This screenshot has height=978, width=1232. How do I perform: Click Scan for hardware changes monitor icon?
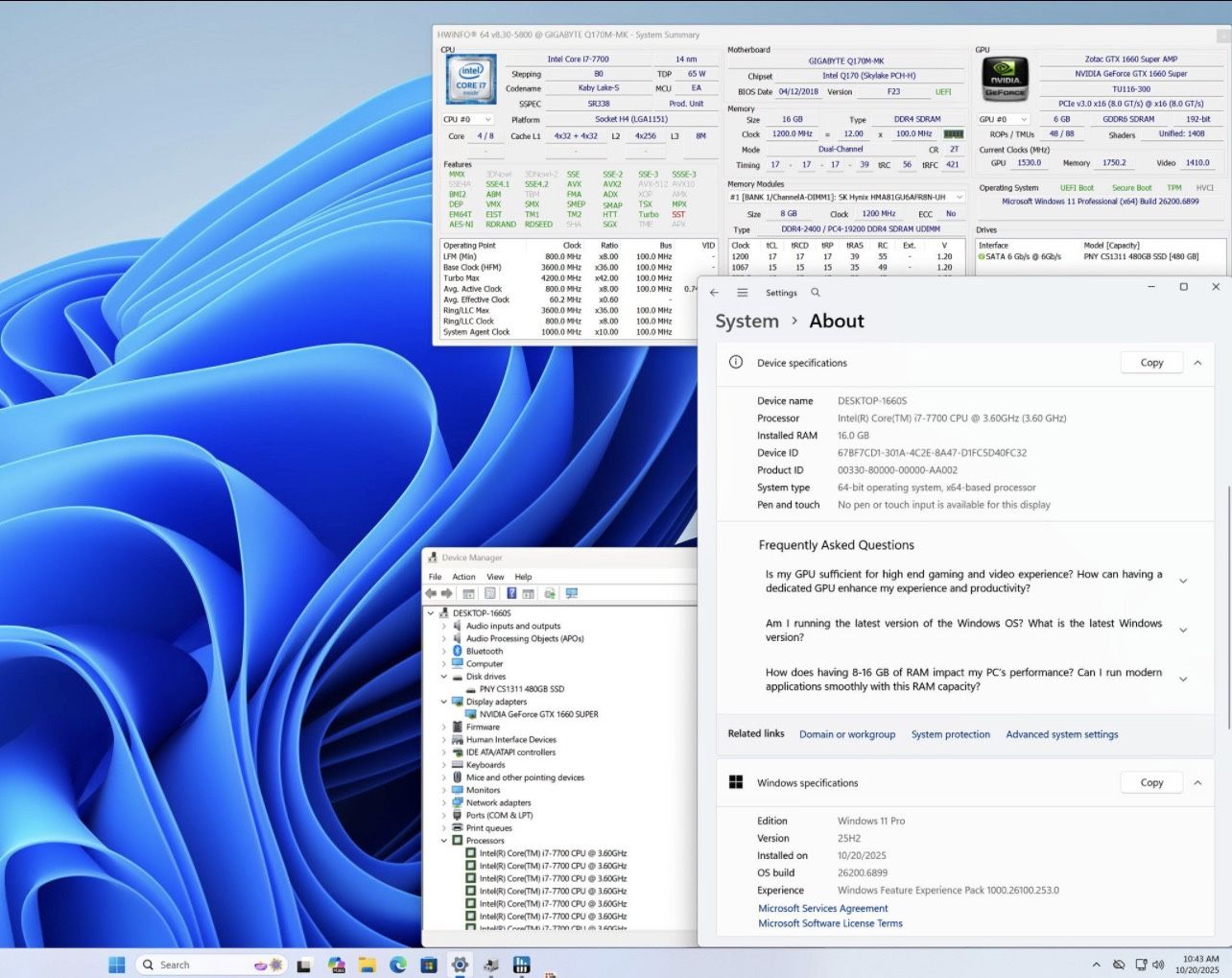[572, 593]
